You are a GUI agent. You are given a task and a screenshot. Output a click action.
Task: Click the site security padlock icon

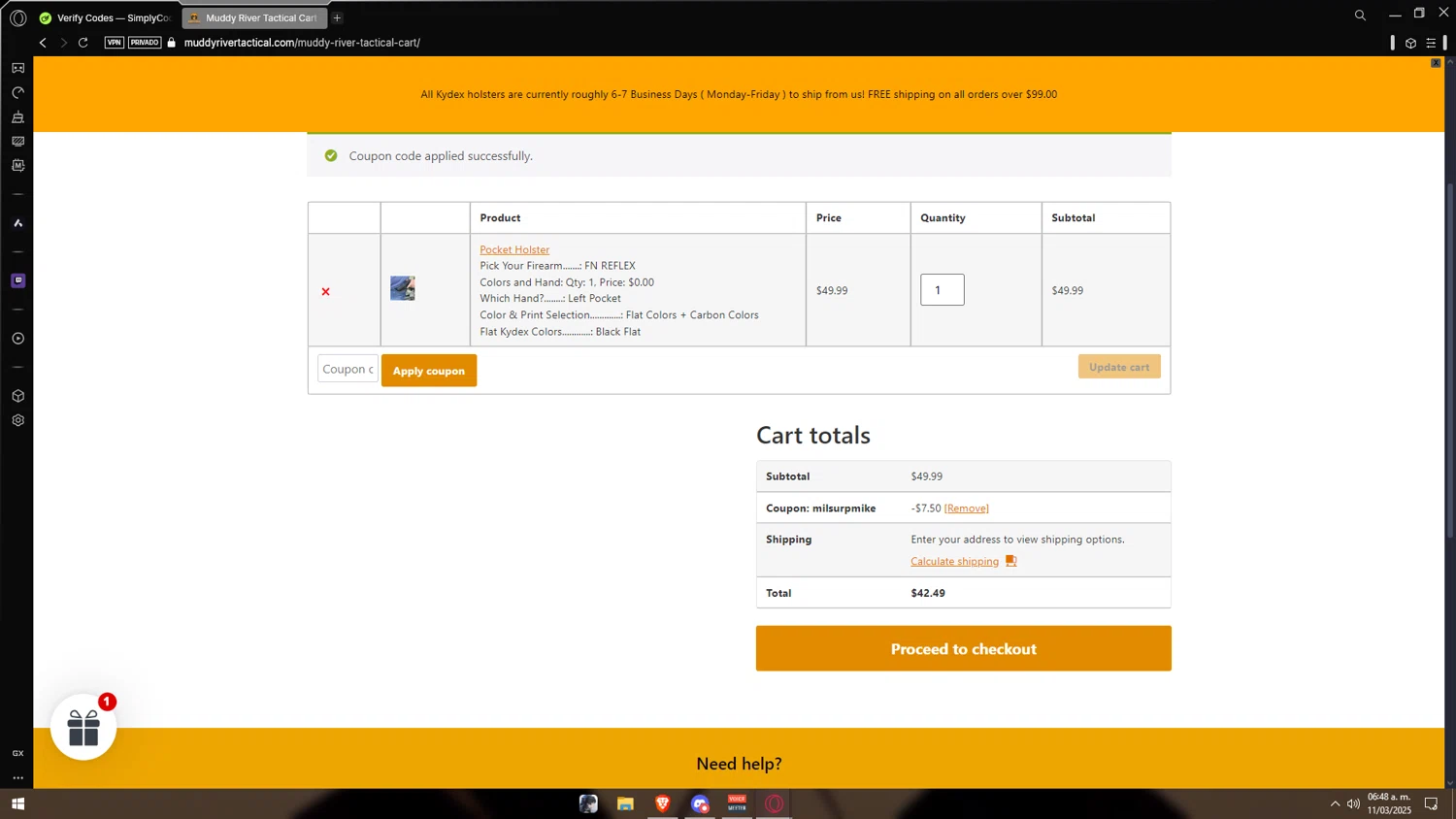pos(172,43)
